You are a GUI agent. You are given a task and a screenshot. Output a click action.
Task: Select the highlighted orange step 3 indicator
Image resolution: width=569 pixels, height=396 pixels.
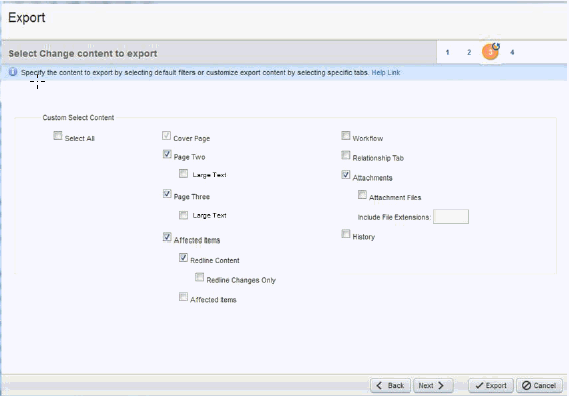coord(490,52)
